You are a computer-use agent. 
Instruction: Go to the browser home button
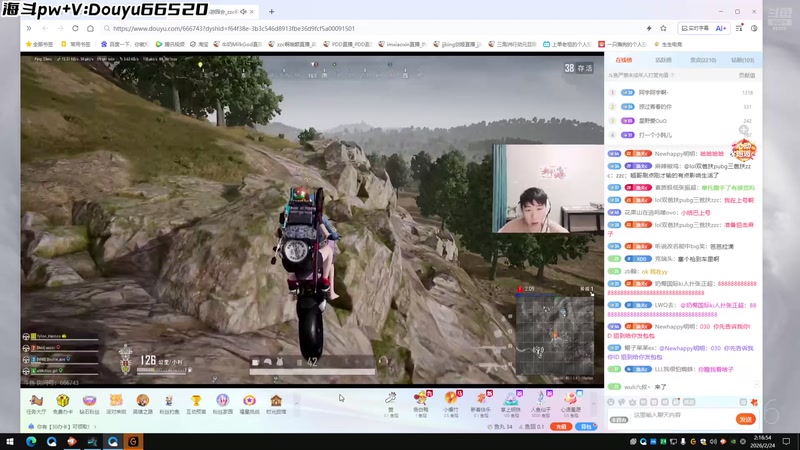(x=90, y=29)
